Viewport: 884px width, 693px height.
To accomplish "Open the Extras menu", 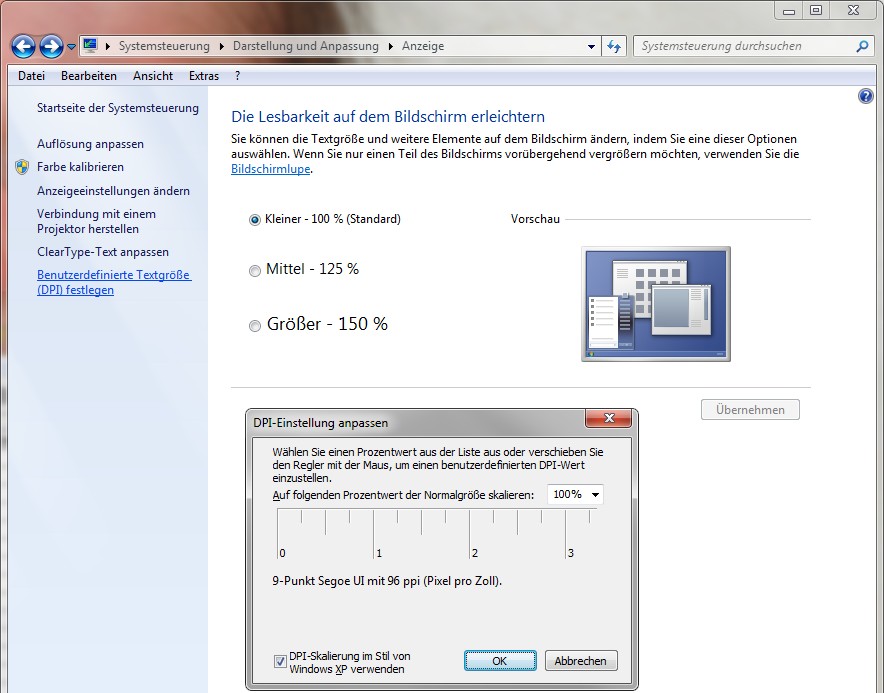I will pos(204,76).
